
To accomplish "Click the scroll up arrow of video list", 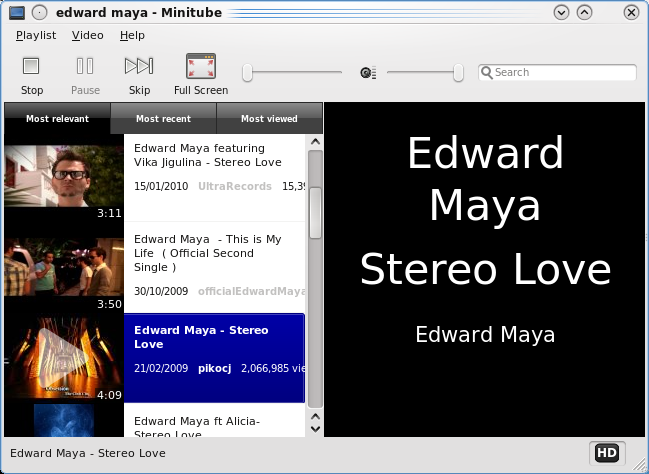I will [x=315, y=142].
